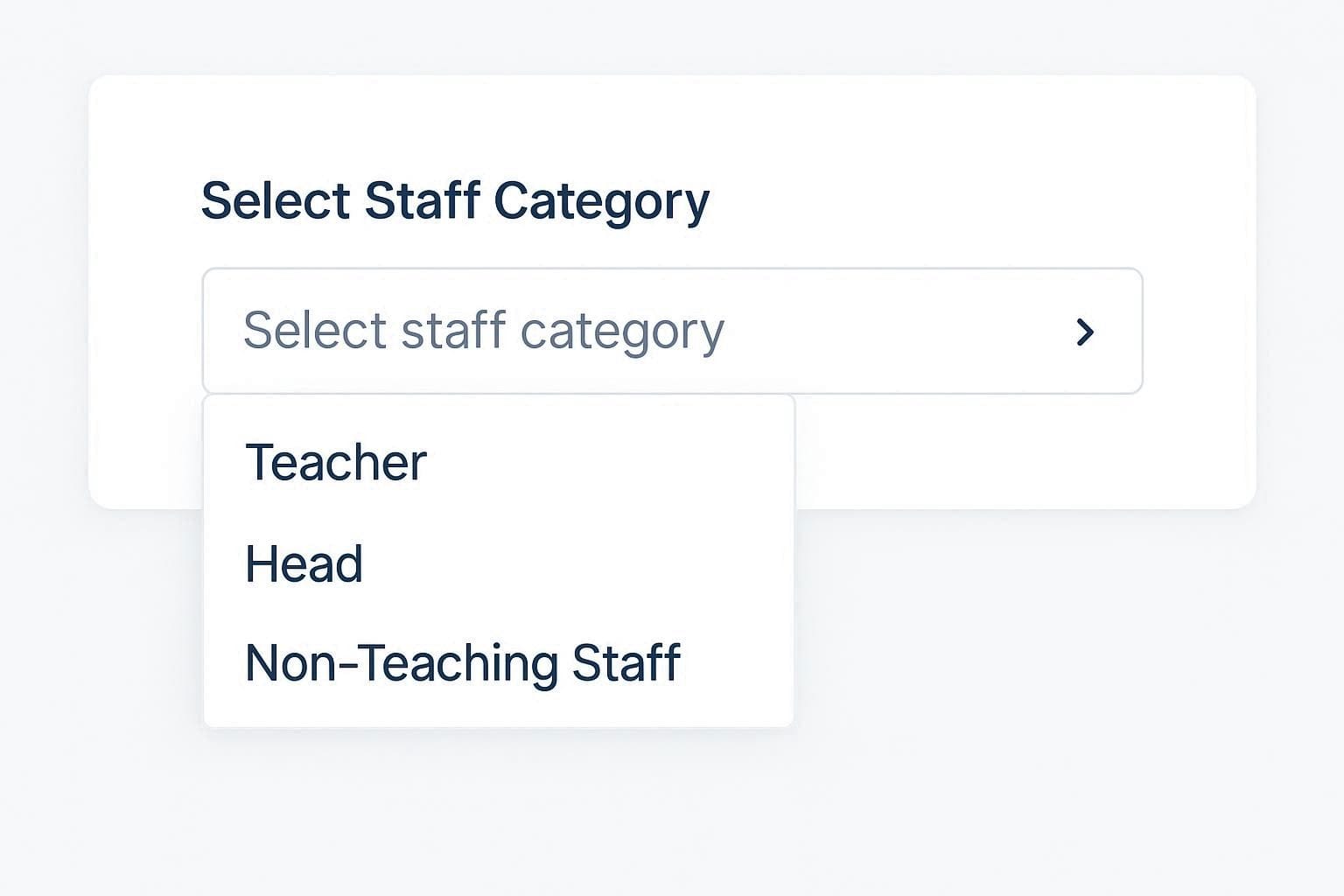The height and width of the screenshot is (896, 1344).
Task: Click the word 'Teacher' in the options
Action: 336,462
